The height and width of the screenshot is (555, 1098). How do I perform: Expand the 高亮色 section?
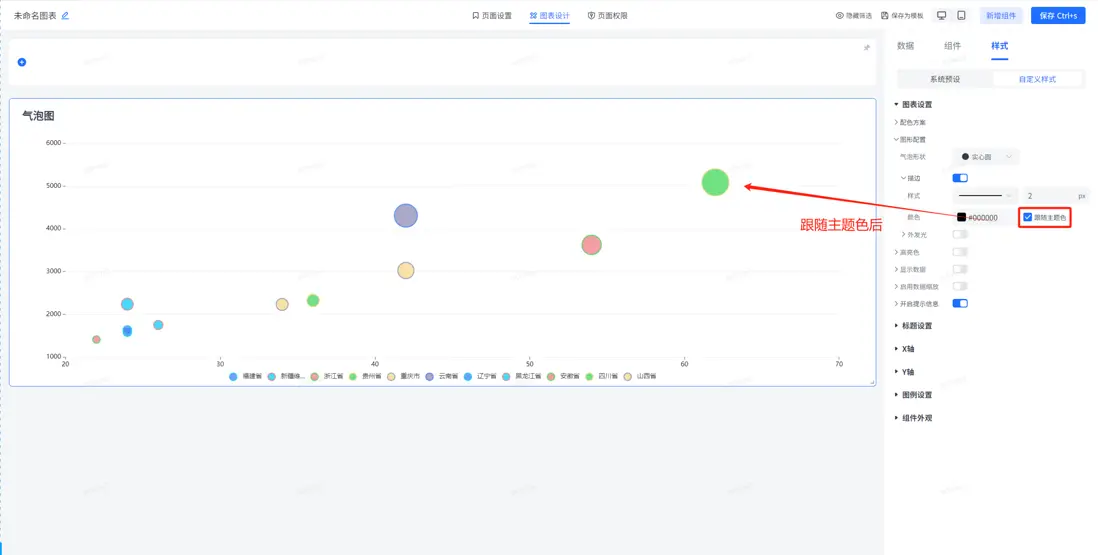tap(907, 252)
